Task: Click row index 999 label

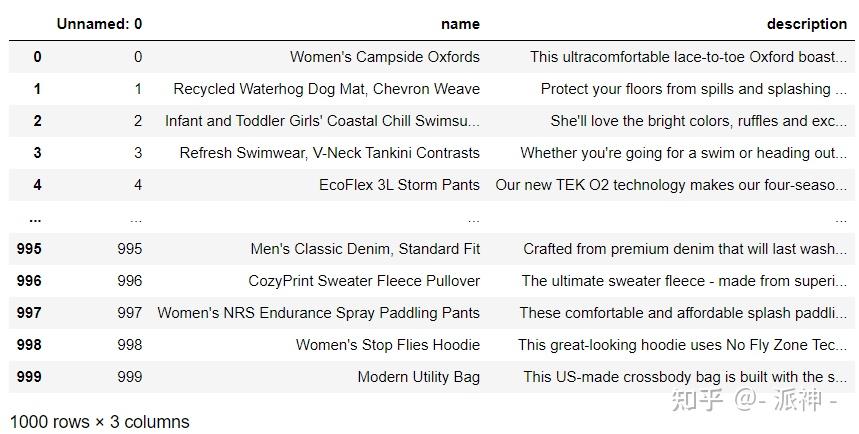Action: tap(29, 377)
